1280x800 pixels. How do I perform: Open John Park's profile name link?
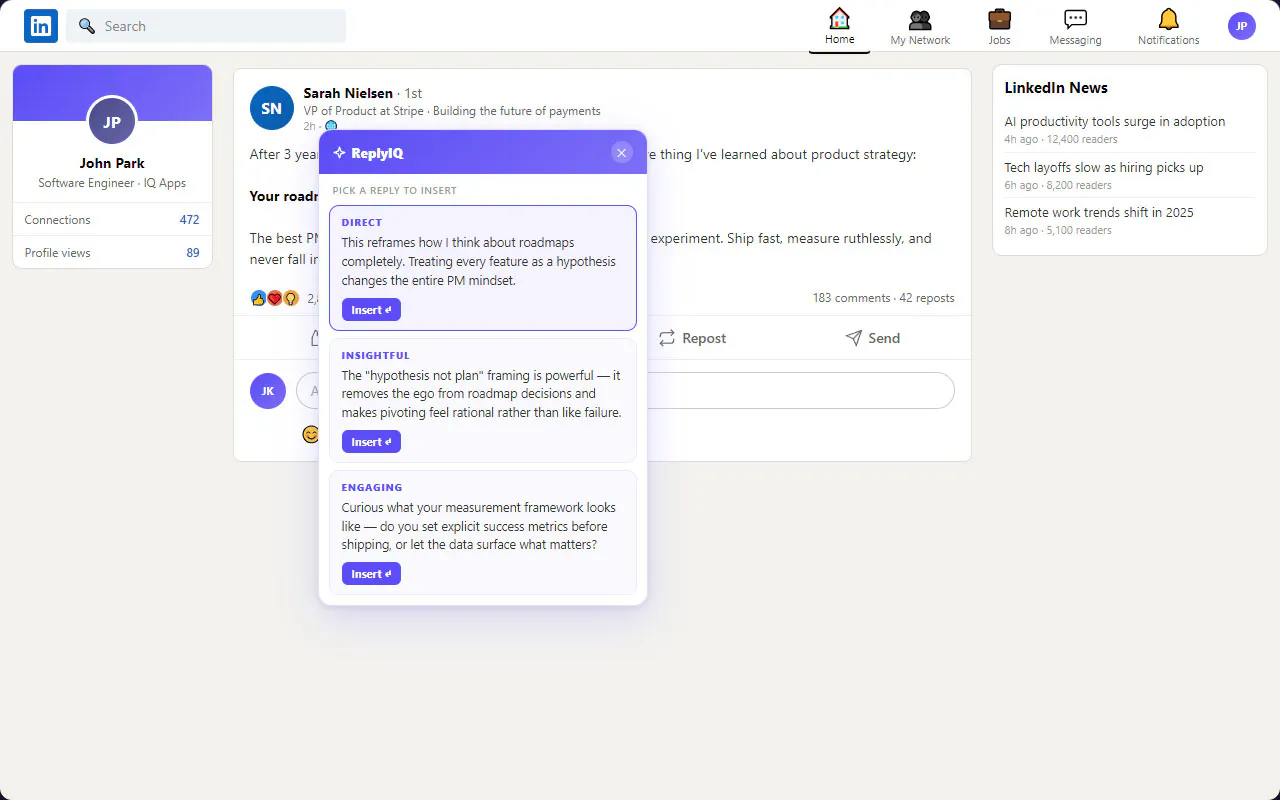pos(112,163)
